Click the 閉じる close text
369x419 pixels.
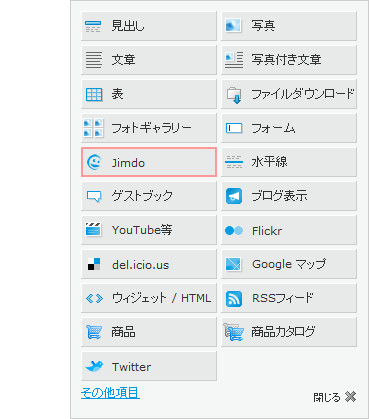(x=327, y=397)
